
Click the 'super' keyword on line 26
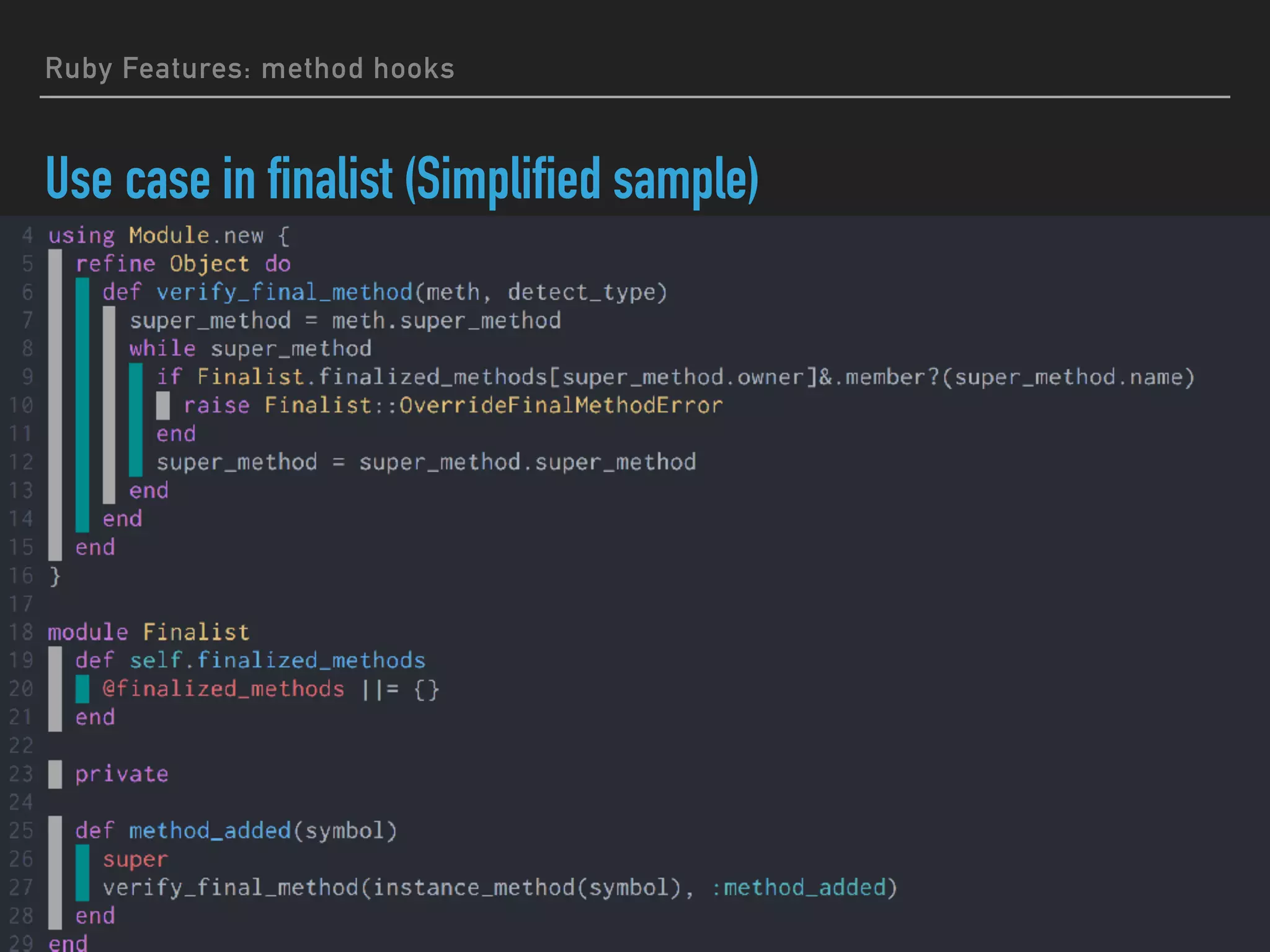tap(135, 860)
